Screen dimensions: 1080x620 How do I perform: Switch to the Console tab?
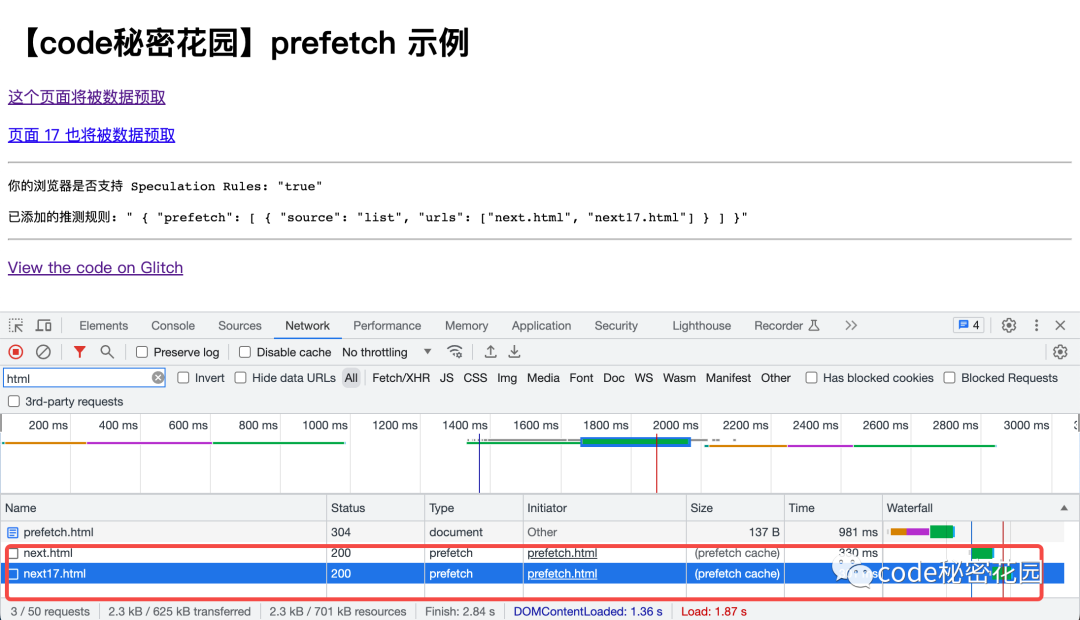[x=172, y=325]
